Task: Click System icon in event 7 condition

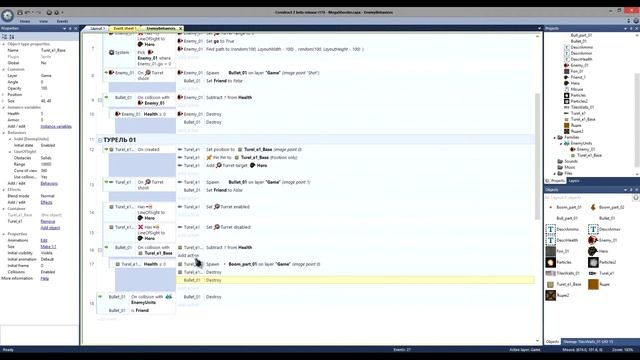Action: 111,53
